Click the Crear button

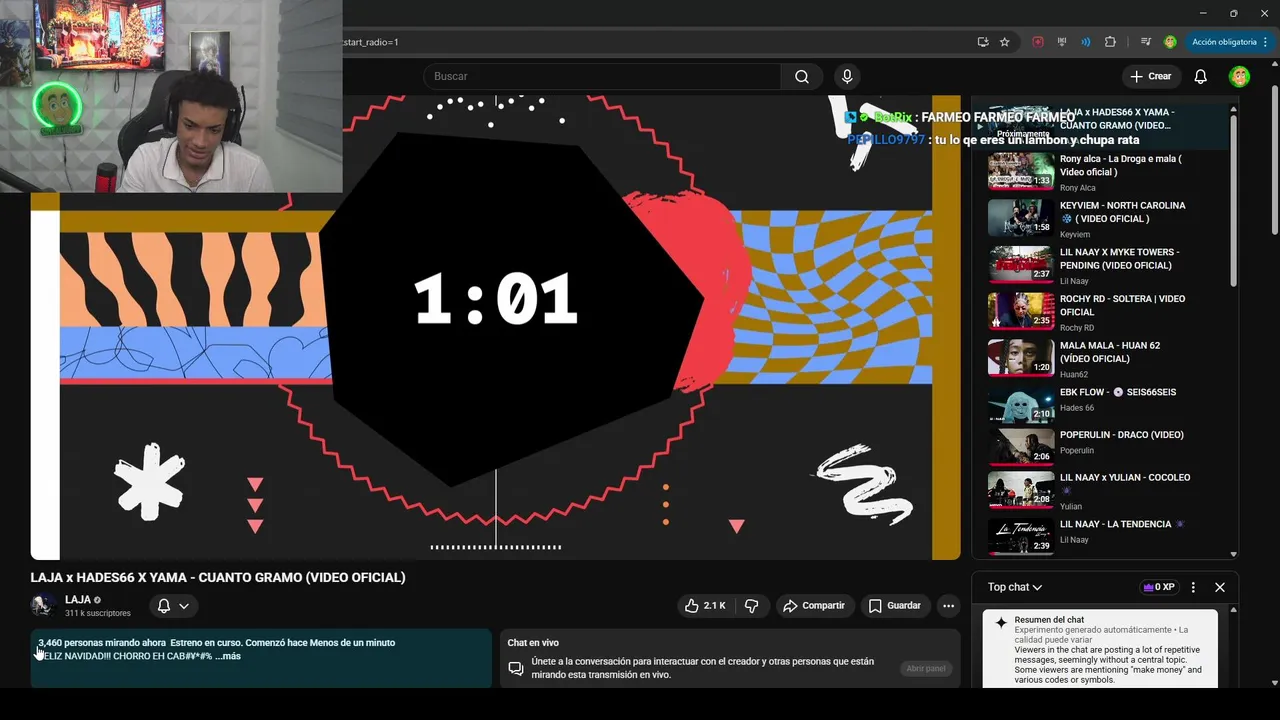(1150, 77)
